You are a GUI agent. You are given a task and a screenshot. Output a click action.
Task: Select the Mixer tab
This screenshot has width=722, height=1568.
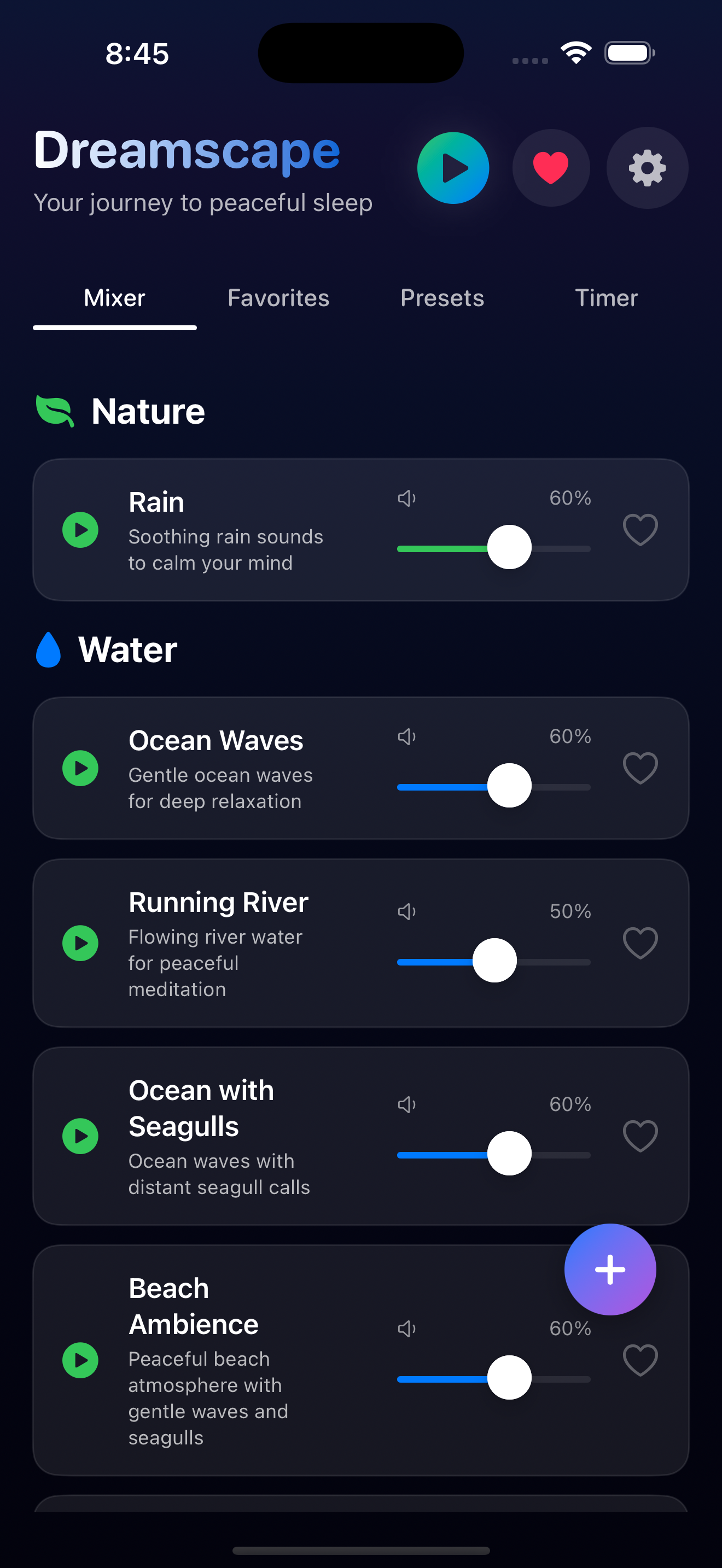(x=114, y=299)
